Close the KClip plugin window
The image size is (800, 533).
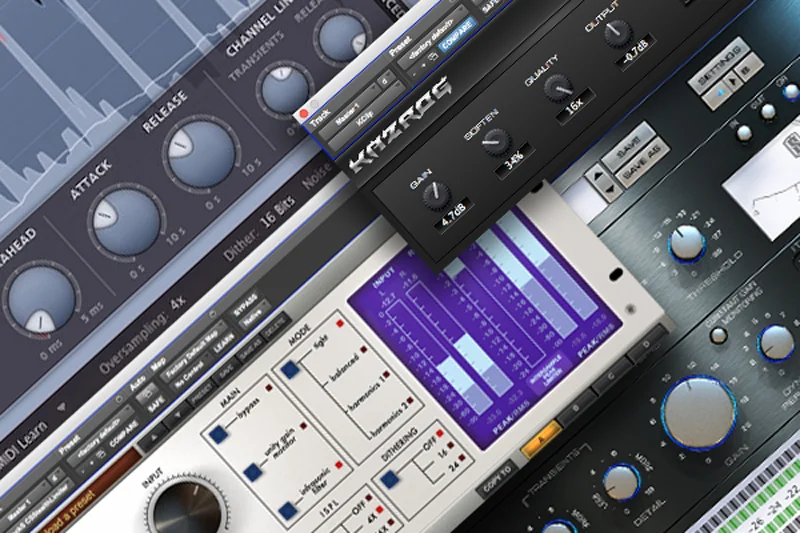coord(303,113)
